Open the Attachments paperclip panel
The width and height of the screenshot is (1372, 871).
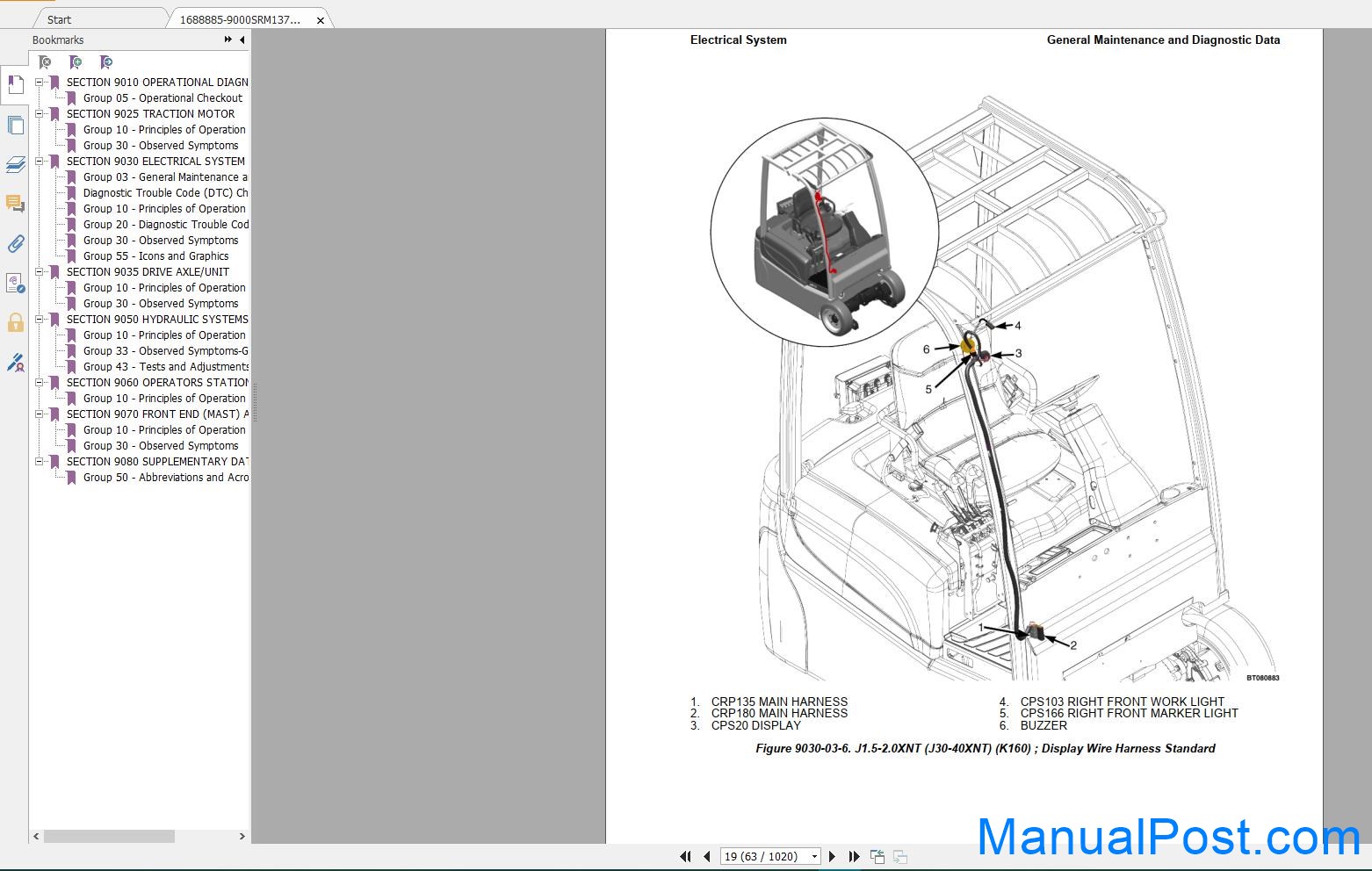(x=15, y=243)
